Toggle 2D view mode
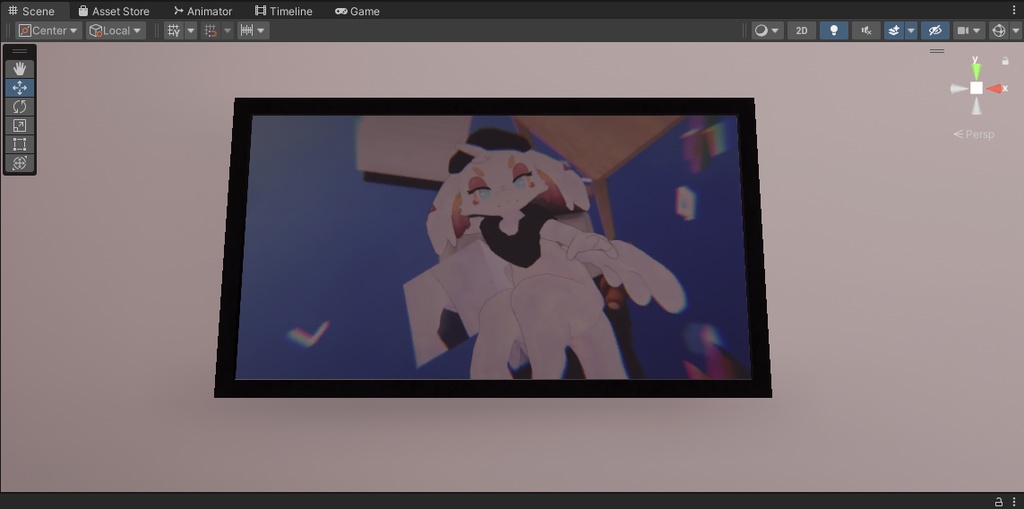This screenshot has width=1024, height=509. point(801,31)
